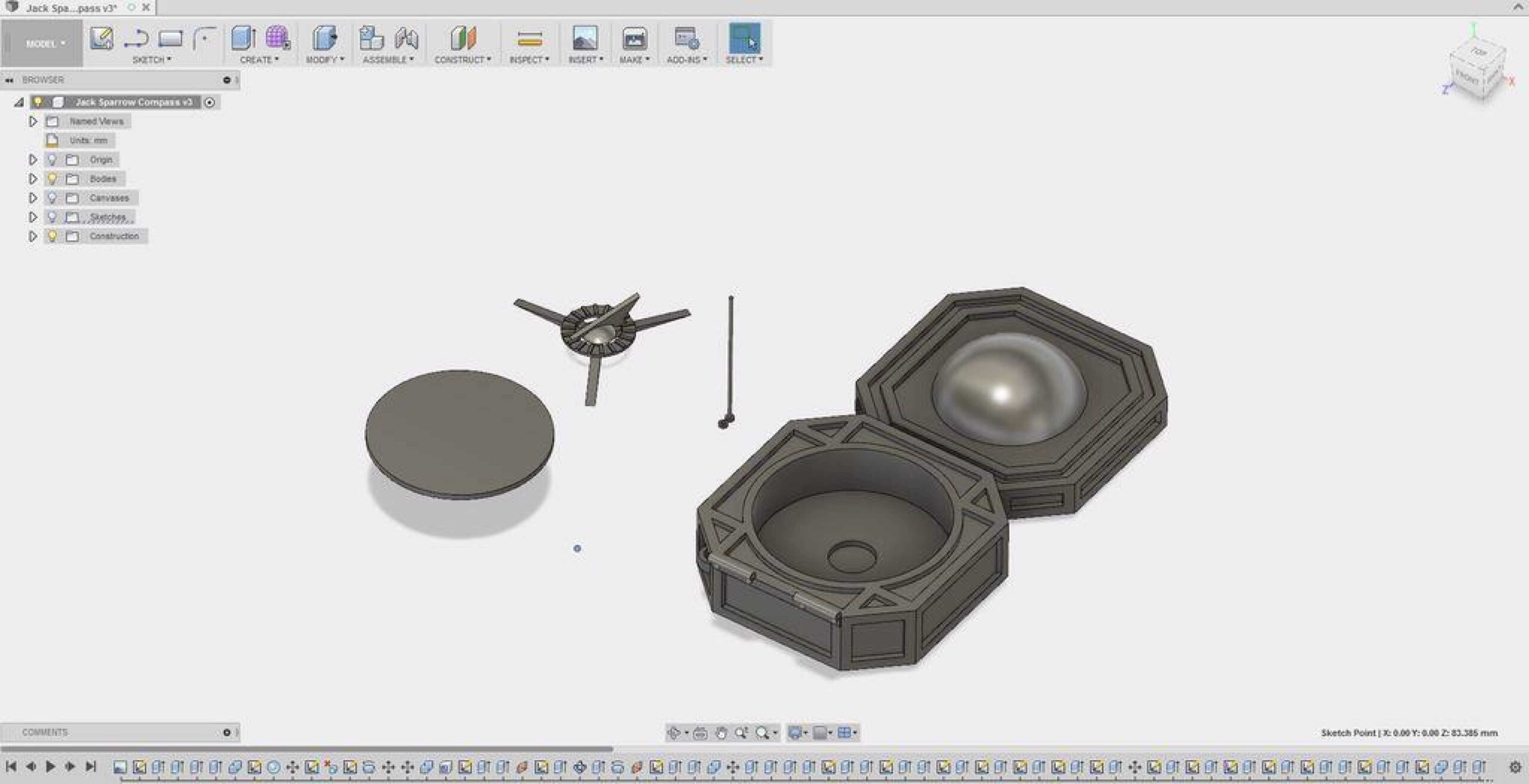Toggle visibility bulb of Bodies folder
This screenshot has height=784, width=1529.
pyautogui.click(x=53, y=179)
